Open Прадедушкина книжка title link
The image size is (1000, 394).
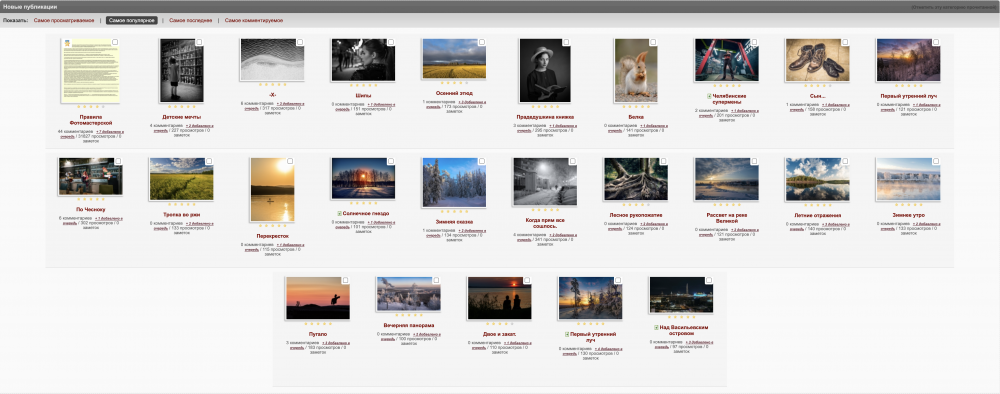click(545, 117)
